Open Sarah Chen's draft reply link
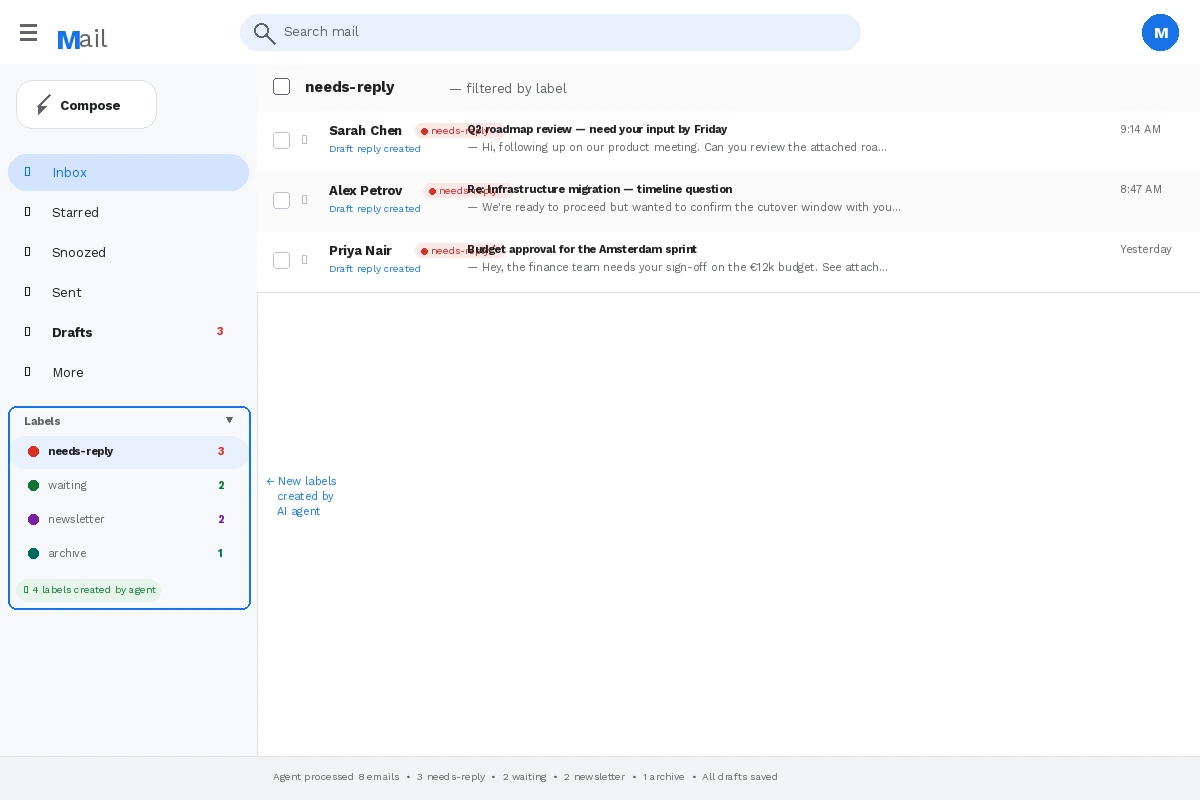The height and width of the screenshot is (800, 1200). click(x=374, y=148)
